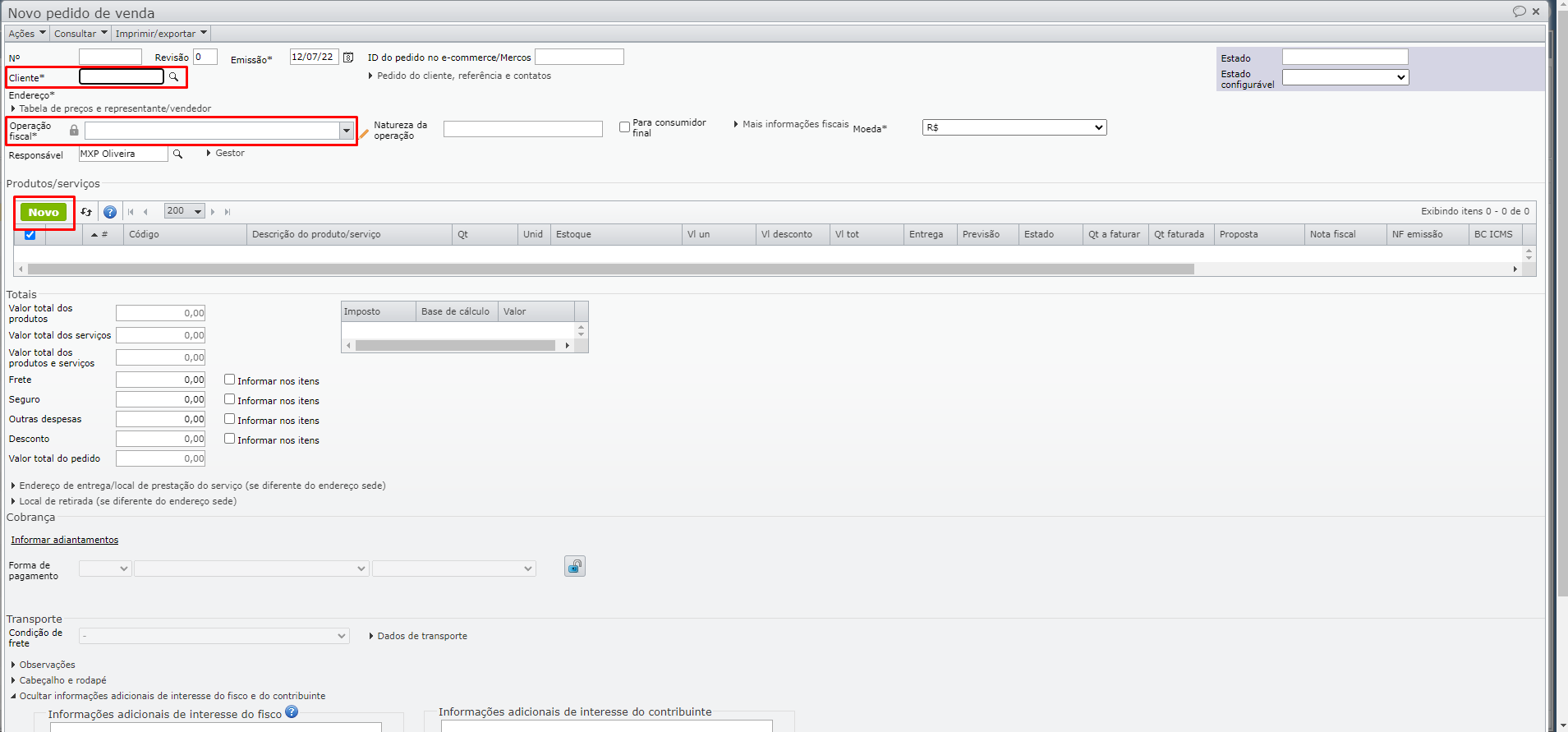
Task: Expand Endereço de entrega/local de prestação
Action: tap(198, 486)
